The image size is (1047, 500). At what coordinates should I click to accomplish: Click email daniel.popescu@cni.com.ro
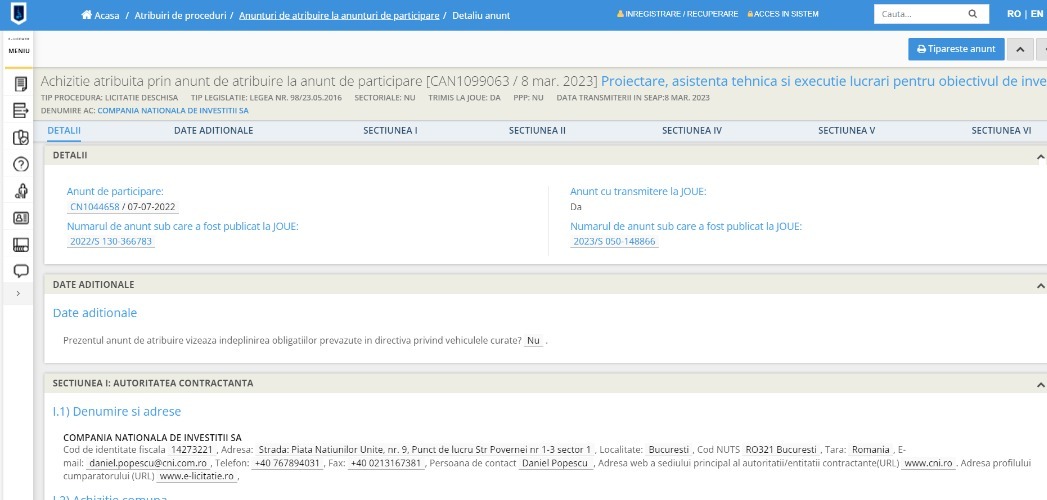click(147, 463)
